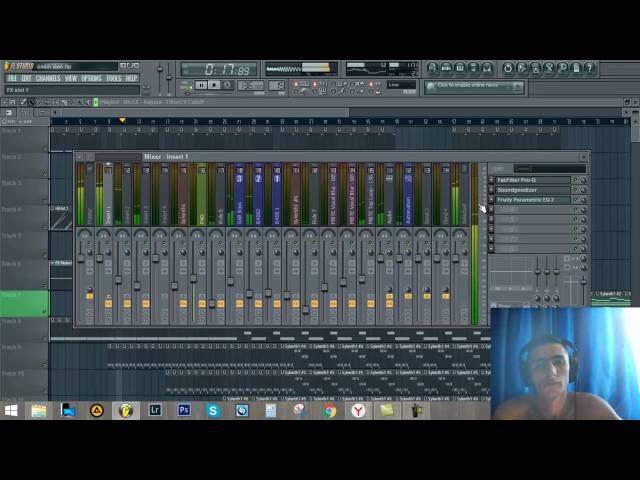The height and width of the screenshot is (480, 640).
Task: Select the green PAD mixer track
Action: point(202,195)
